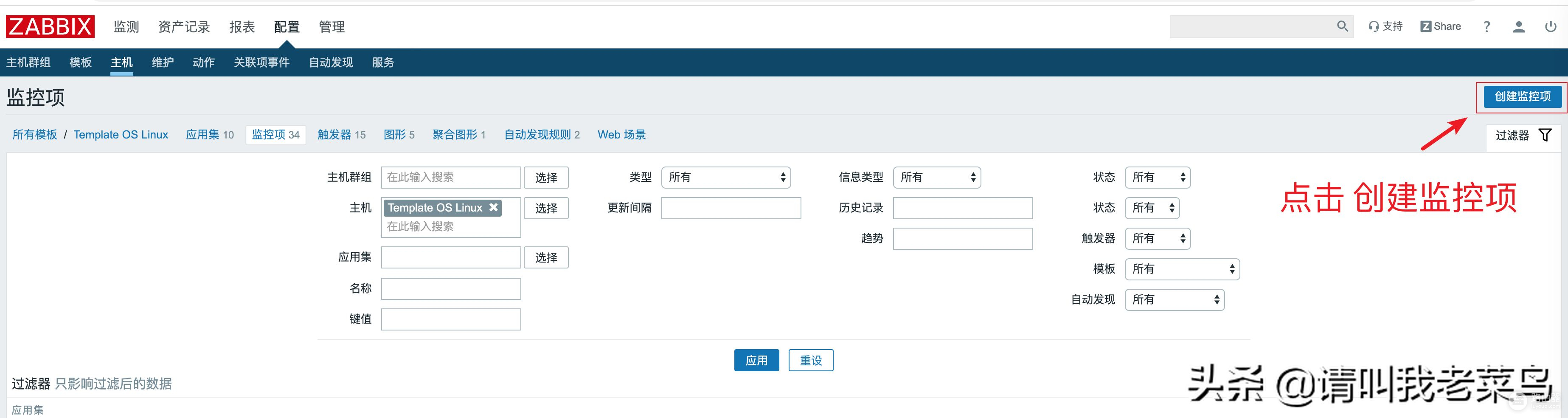Open the help question mark icon
The height and width of the screenshot is (418, 1568).
click(x=1487, y=27)
